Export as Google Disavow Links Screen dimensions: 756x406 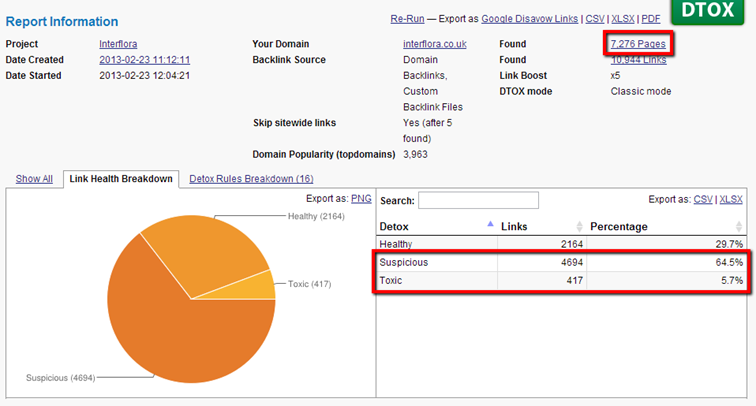tap(527, 19)
